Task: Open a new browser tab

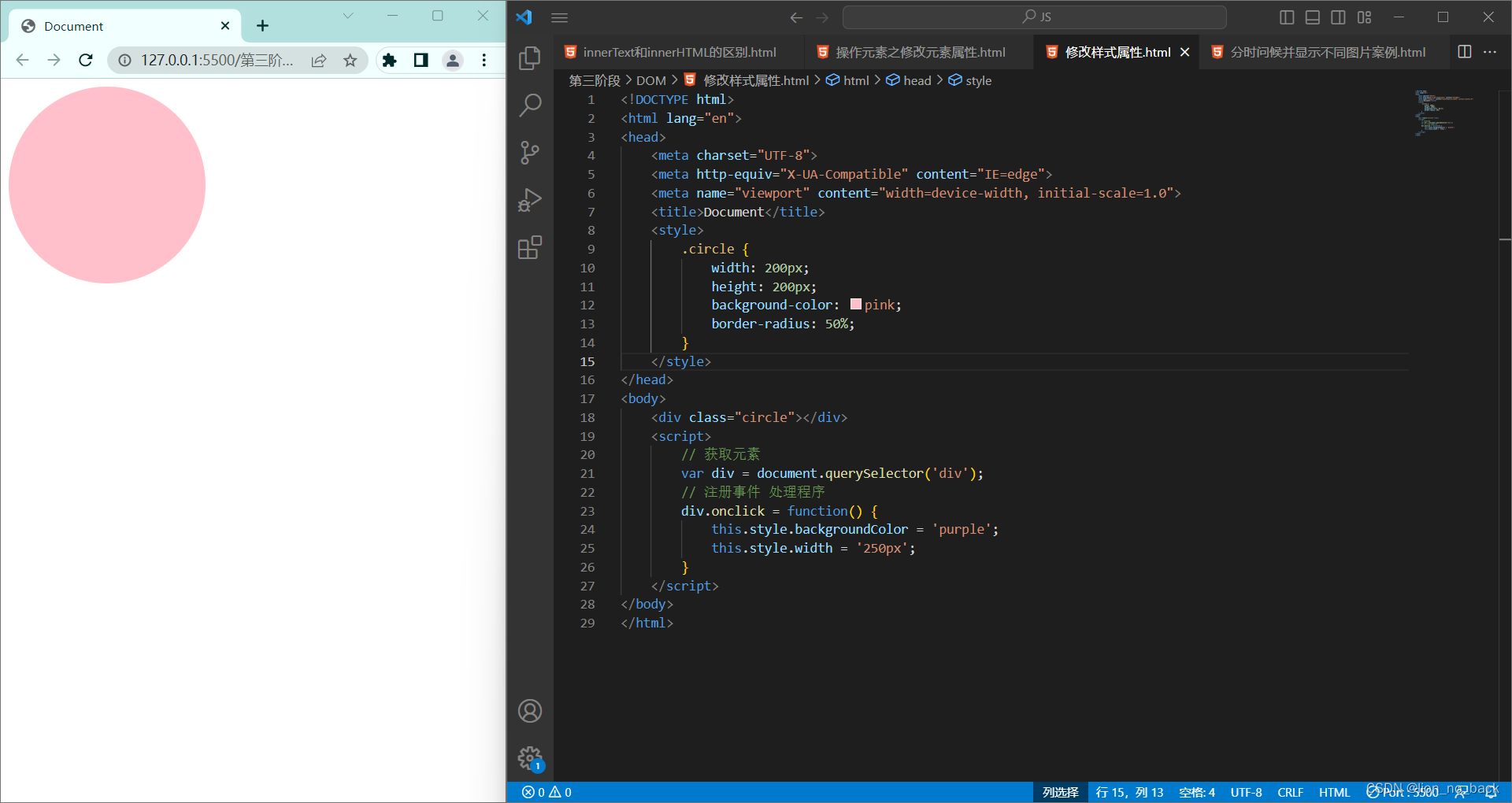Action: pyautogui.click(x=263, y=26)
